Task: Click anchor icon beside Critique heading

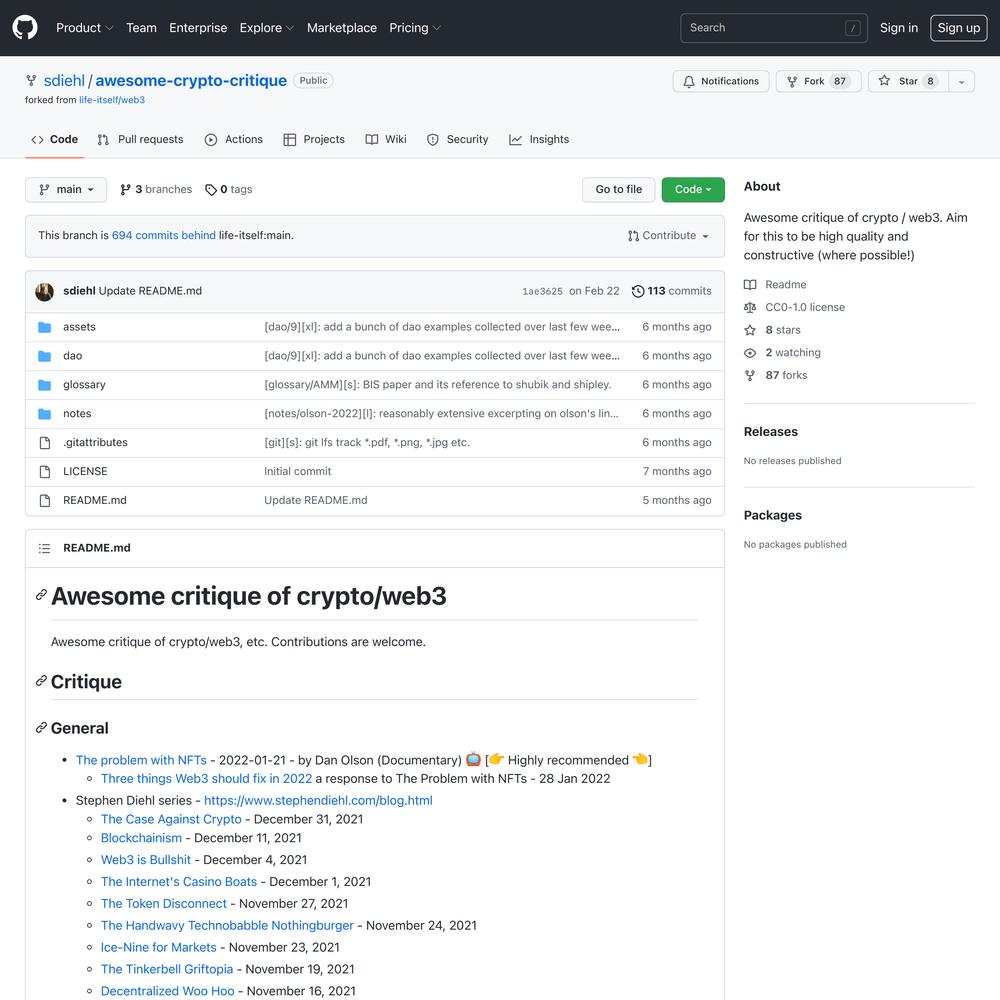Action: [x=41, y=681]
